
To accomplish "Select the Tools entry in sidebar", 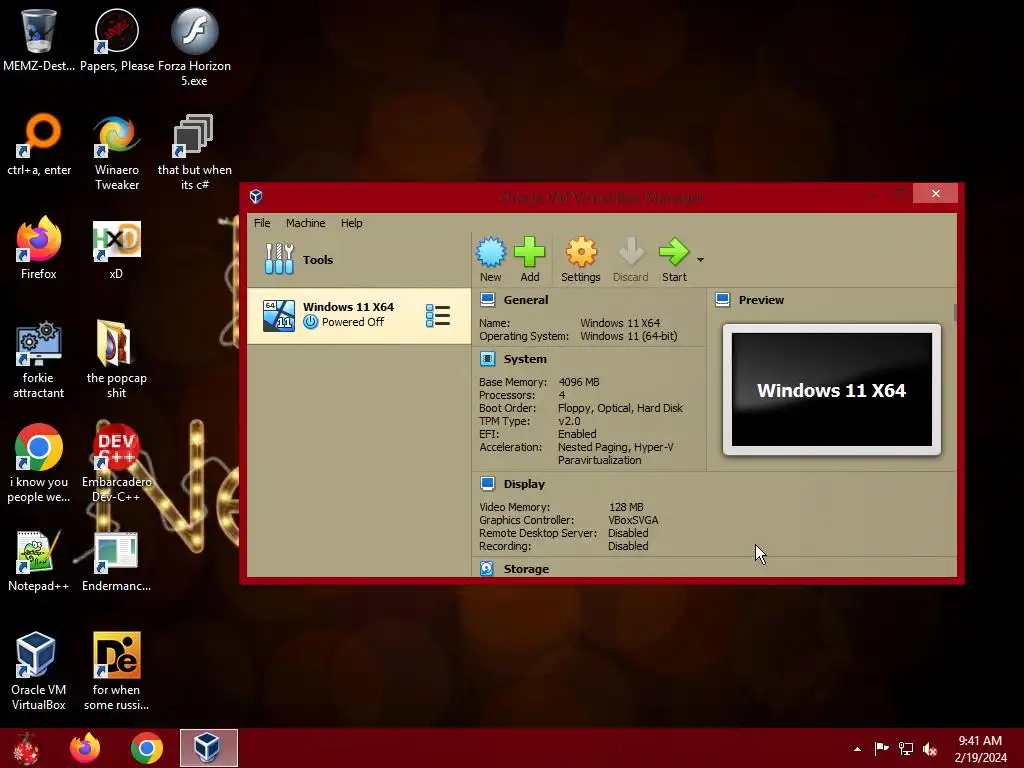I will click(359, 259).
